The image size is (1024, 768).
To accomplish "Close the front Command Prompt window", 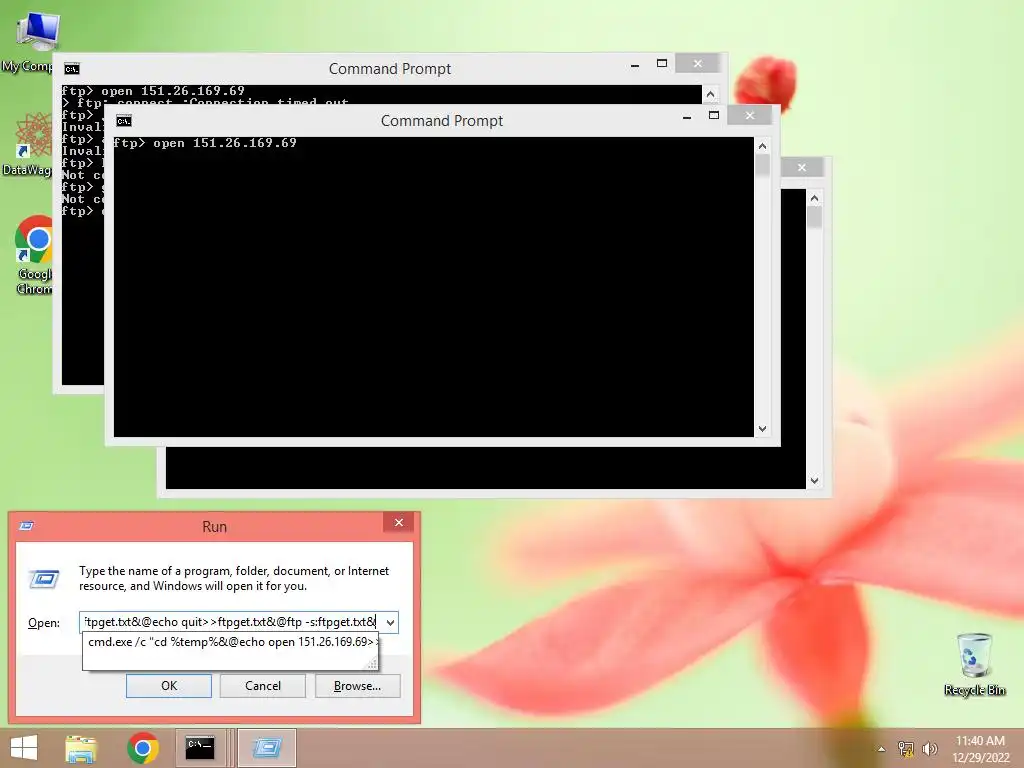I will (x=750, y=116).
